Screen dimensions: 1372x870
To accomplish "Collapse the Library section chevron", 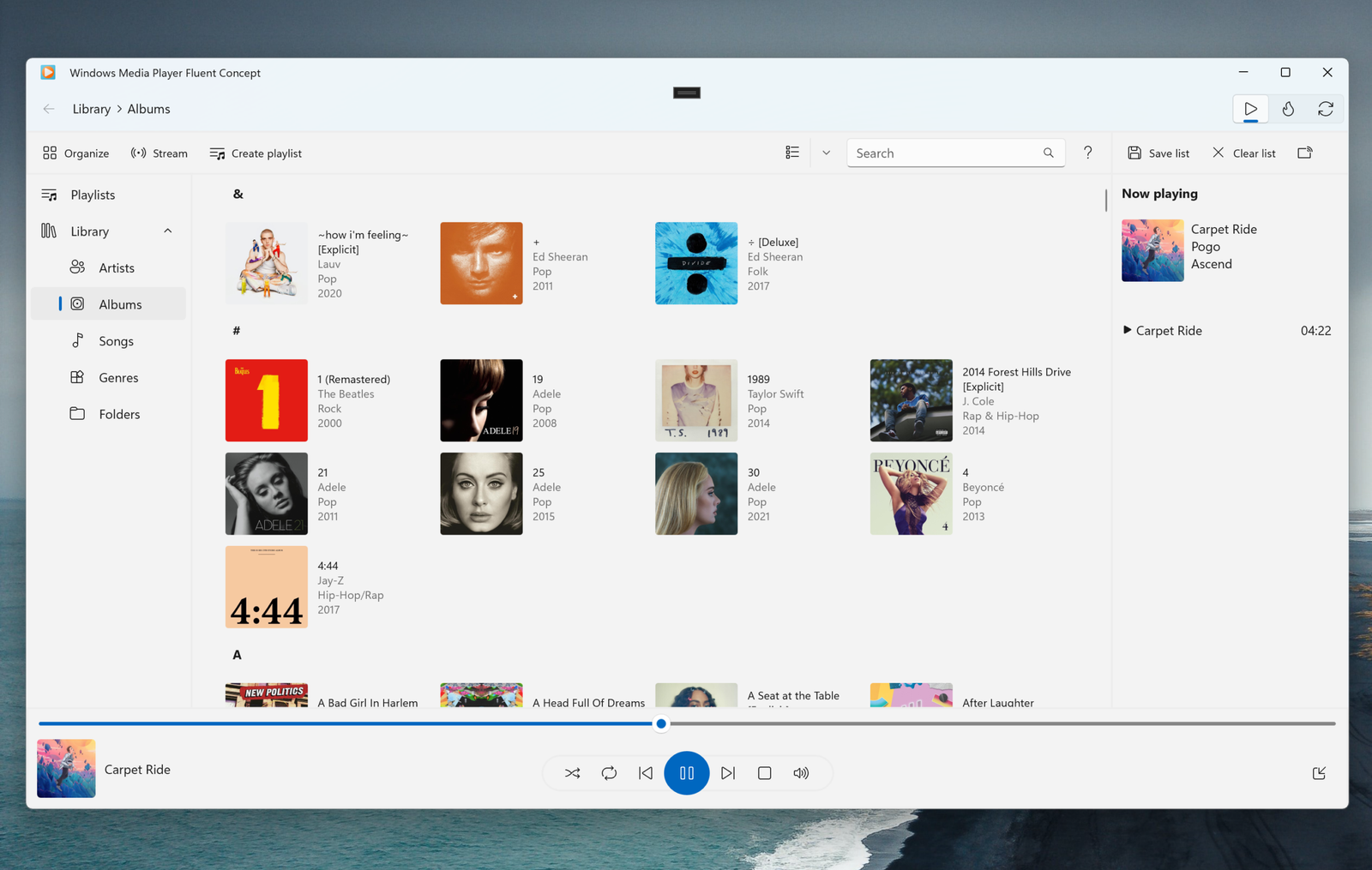I will coord(168,231).
